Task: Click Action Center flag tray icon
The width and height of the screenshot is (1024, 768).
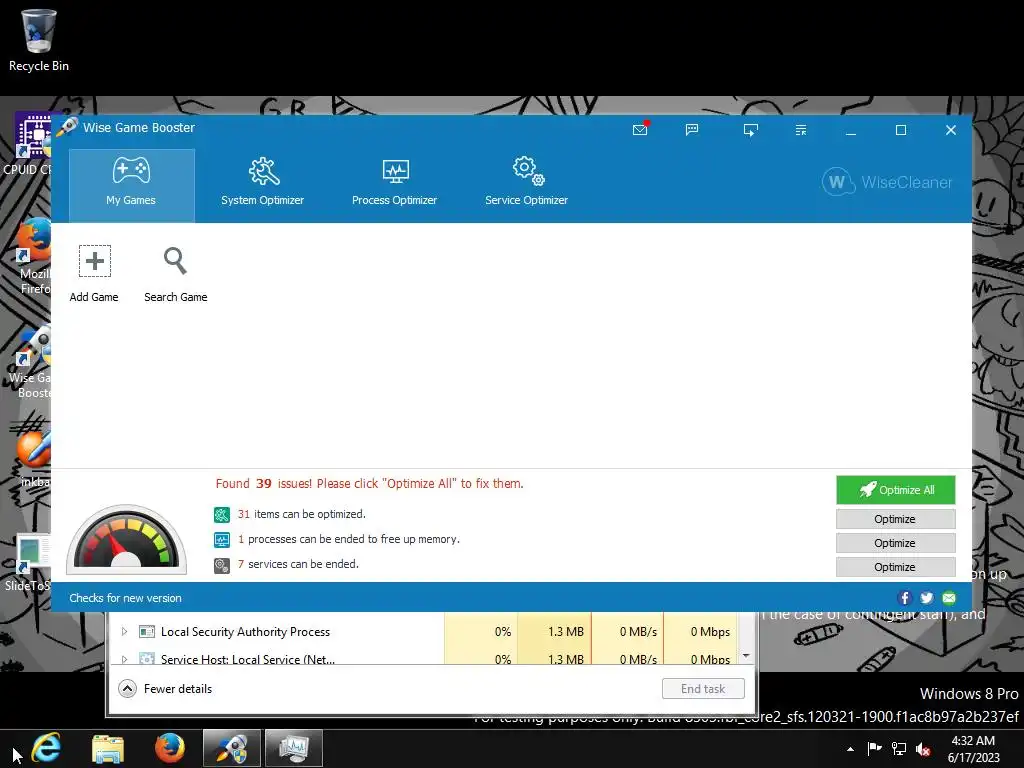Action: click(x=874, y=749)
